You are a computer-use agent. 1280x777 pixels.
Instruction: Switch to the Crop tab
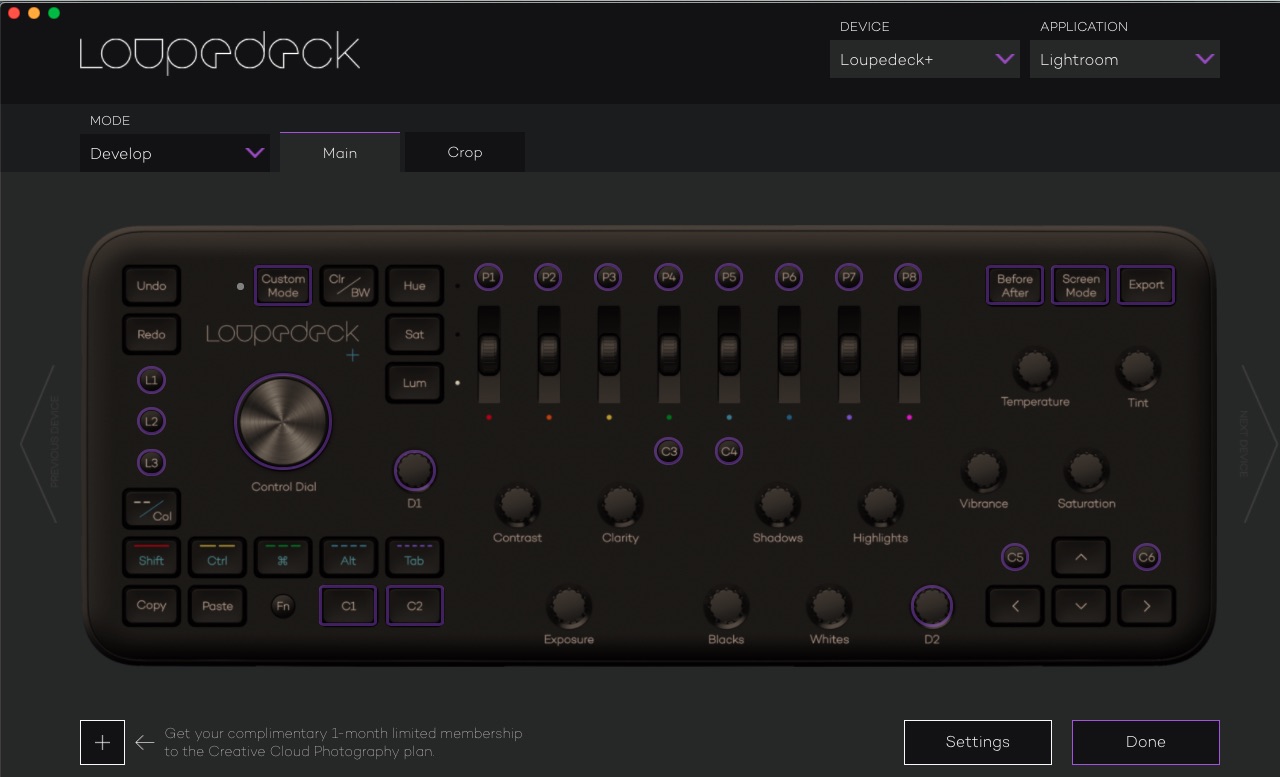pos(465,152)
